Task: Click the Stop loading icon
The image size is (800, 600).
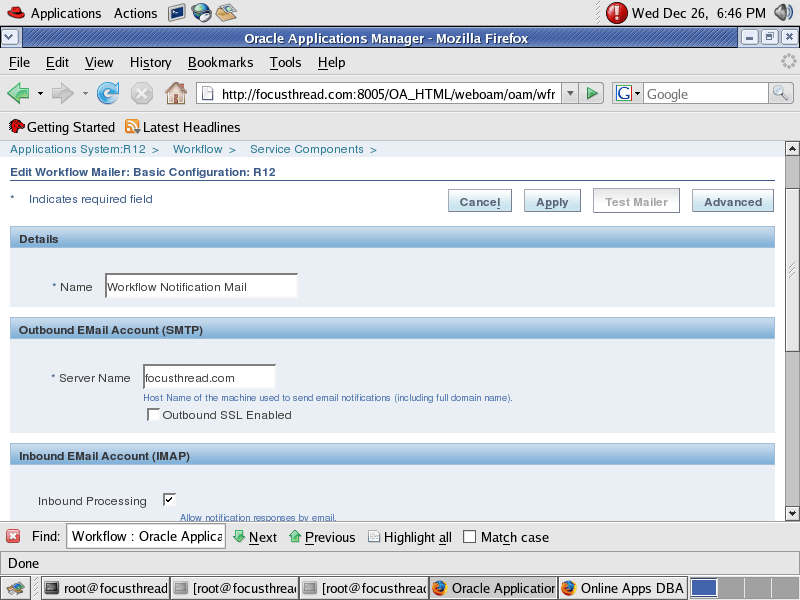Action: coord(141,93)
